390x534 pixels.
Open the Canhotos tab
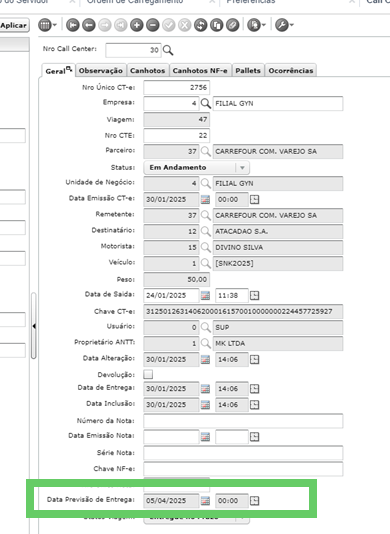147,70
